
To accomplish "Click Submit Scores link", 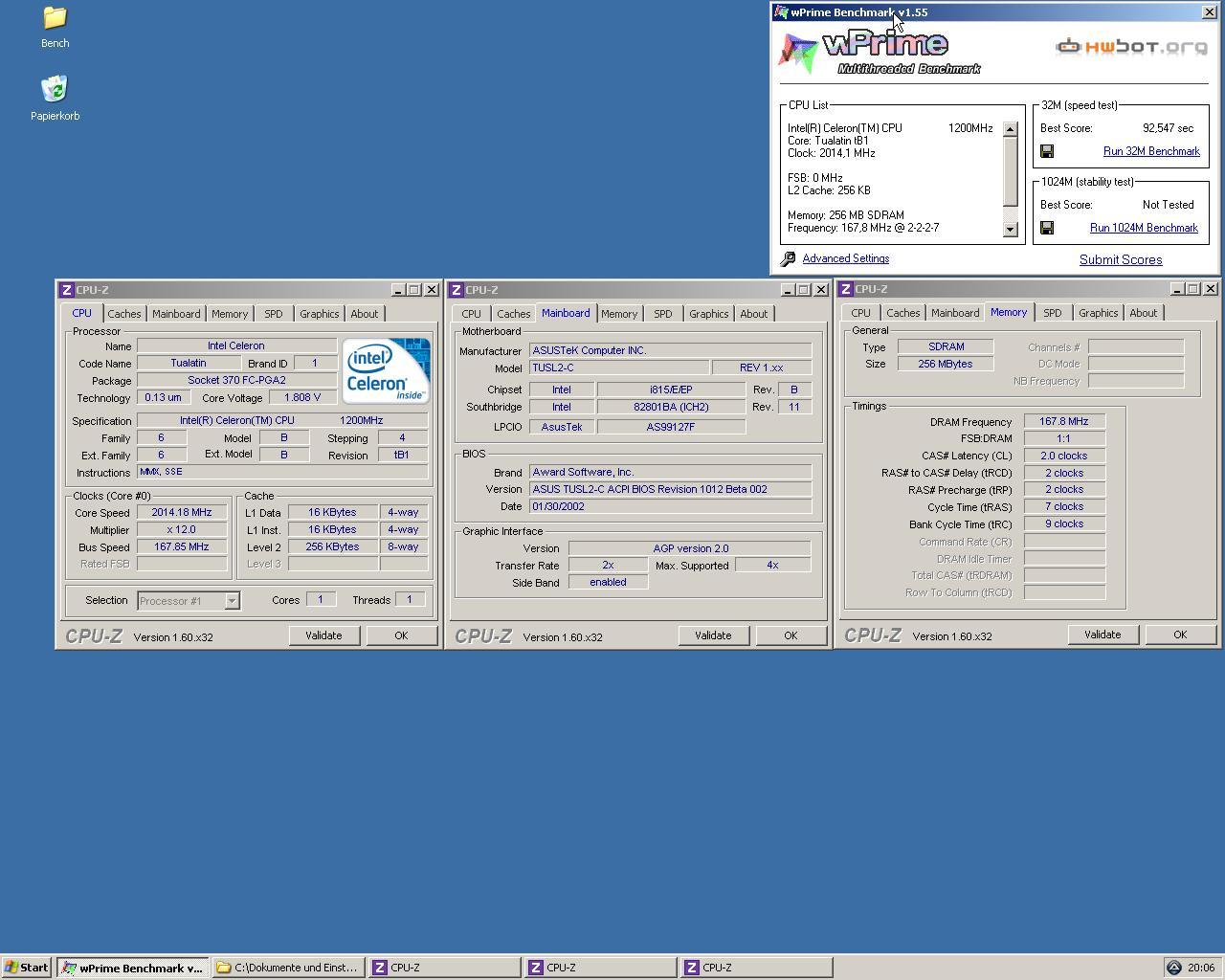I will pos(1121,259).
